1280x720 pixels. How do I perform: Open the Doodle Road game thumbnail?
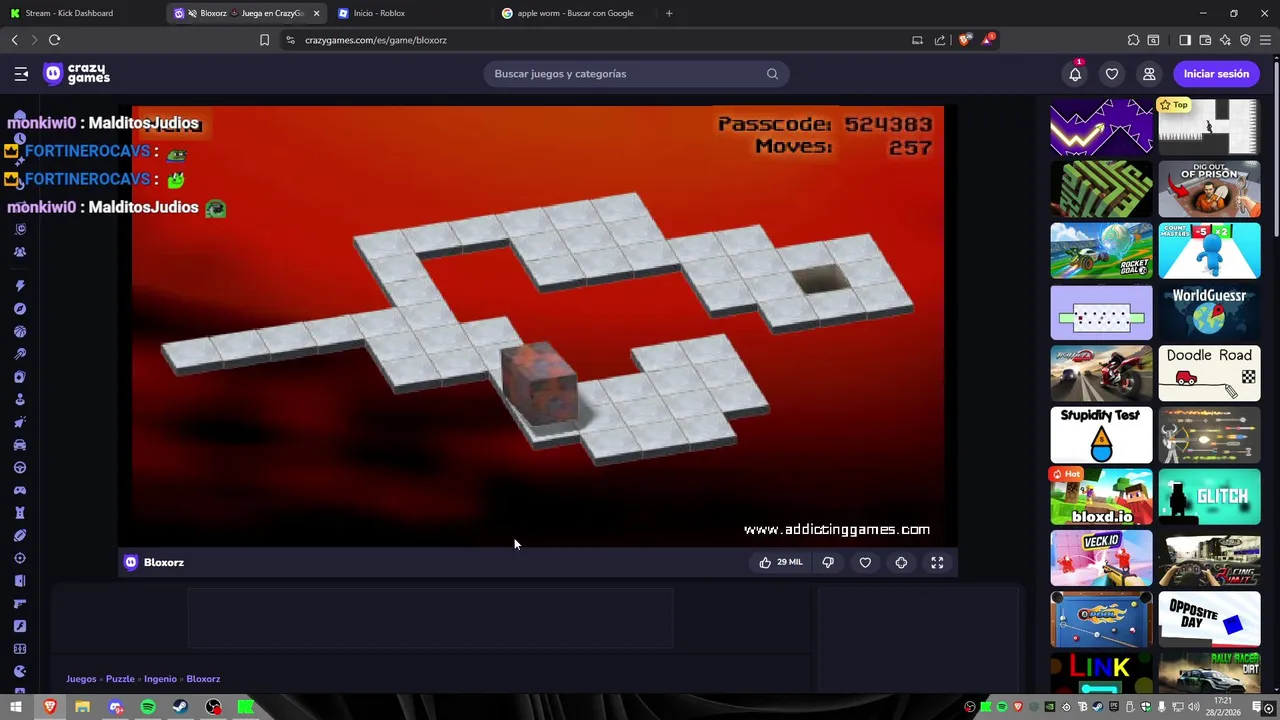point(1209,374)
